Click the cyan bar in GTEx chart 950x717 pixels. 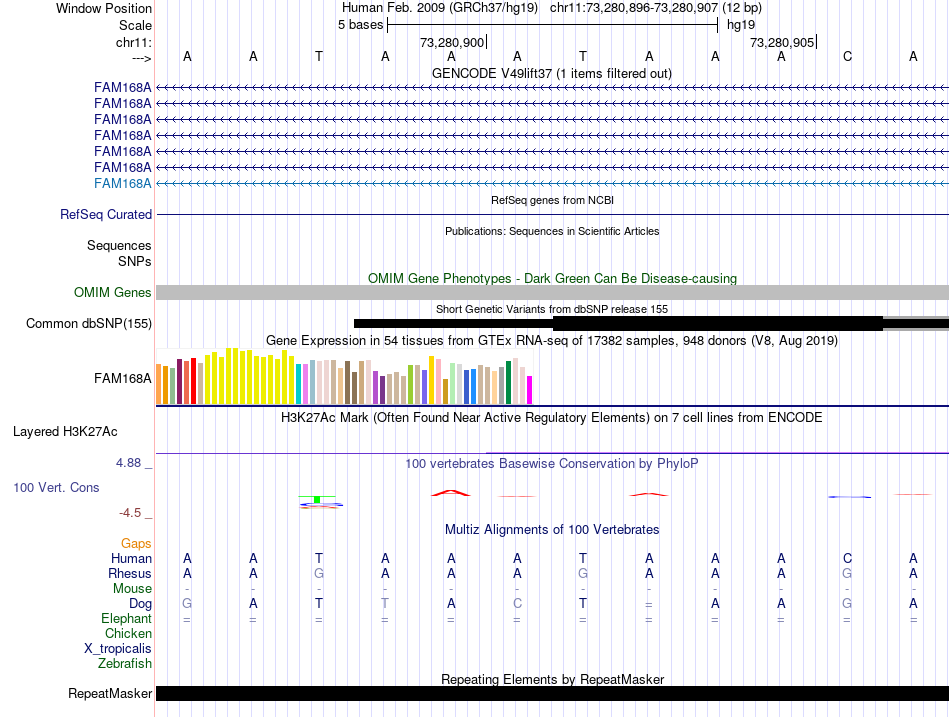(x=299, y=384)
